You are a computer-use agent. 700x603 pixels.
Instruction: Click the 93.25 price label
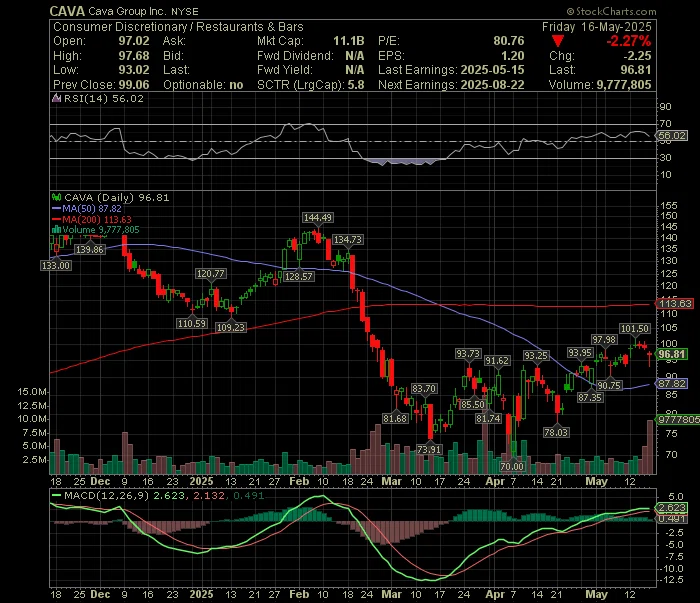point(536,356)
